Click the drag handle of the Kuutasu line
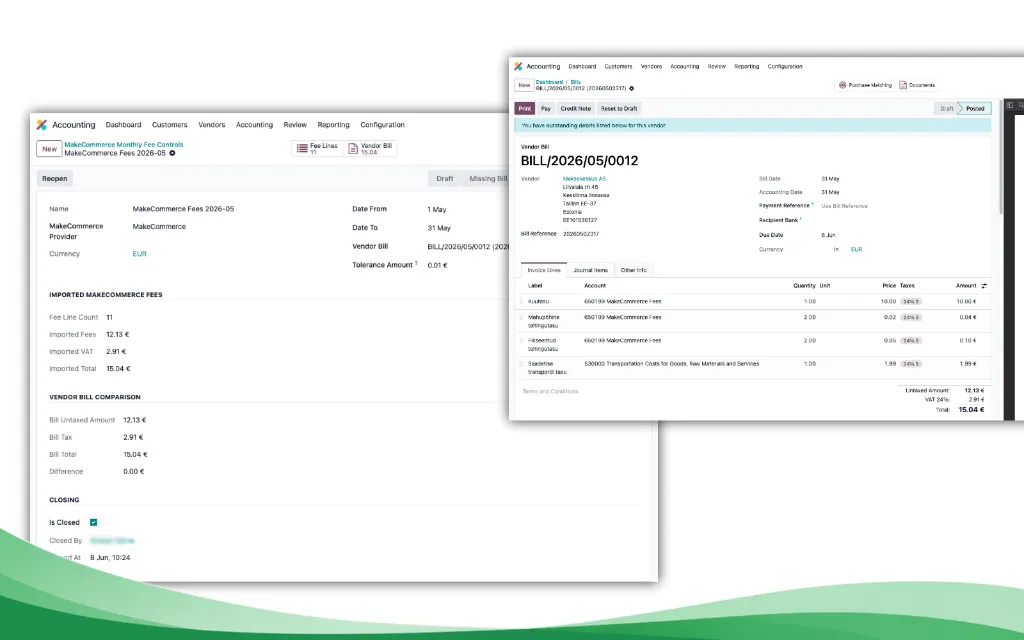Screen dimensions: 1024x640 (x=522, y=302)
